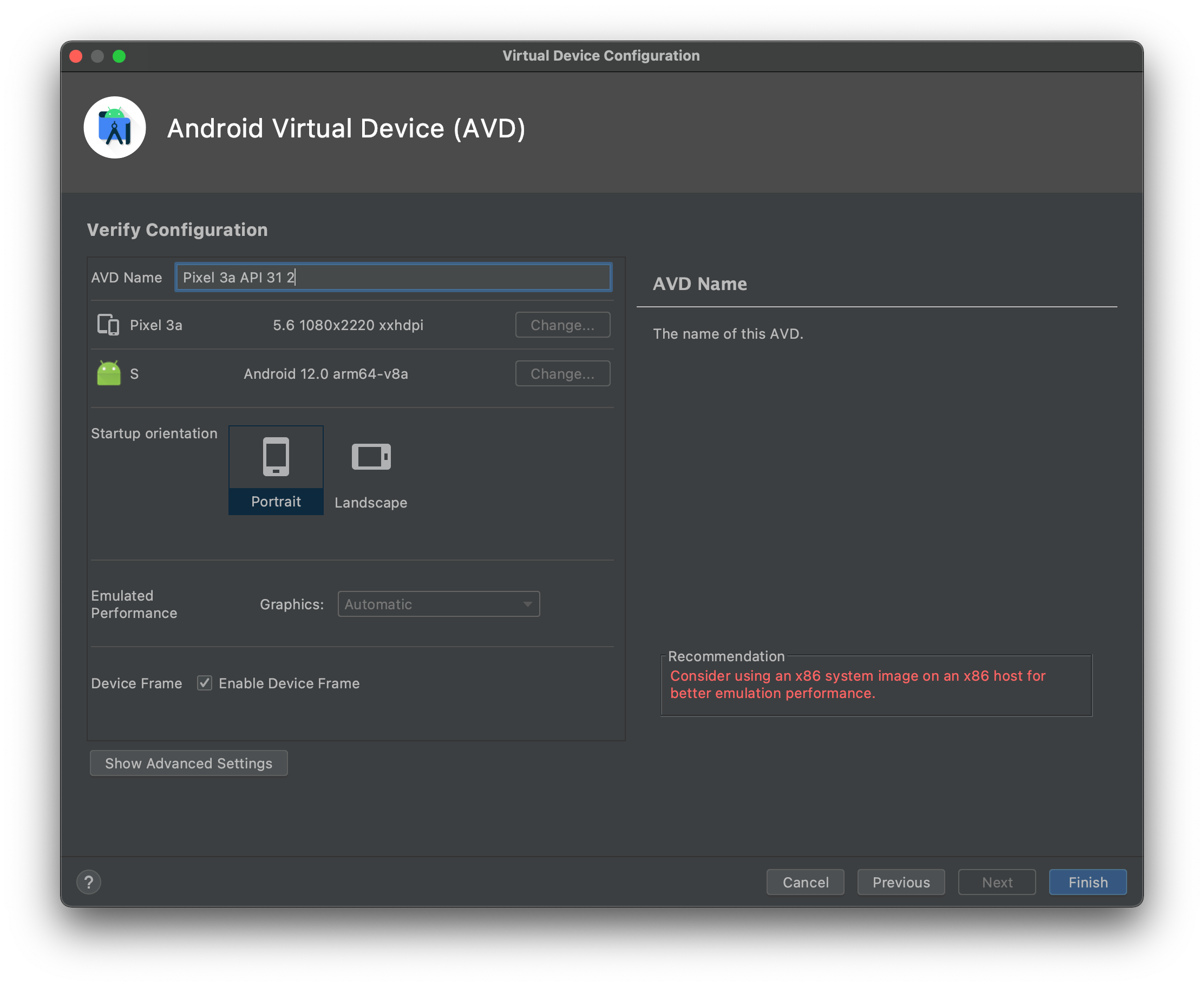The image size is (1204, 987).
Task: Click the Pixel 3a device icon
Action: (x=108, y=325)
